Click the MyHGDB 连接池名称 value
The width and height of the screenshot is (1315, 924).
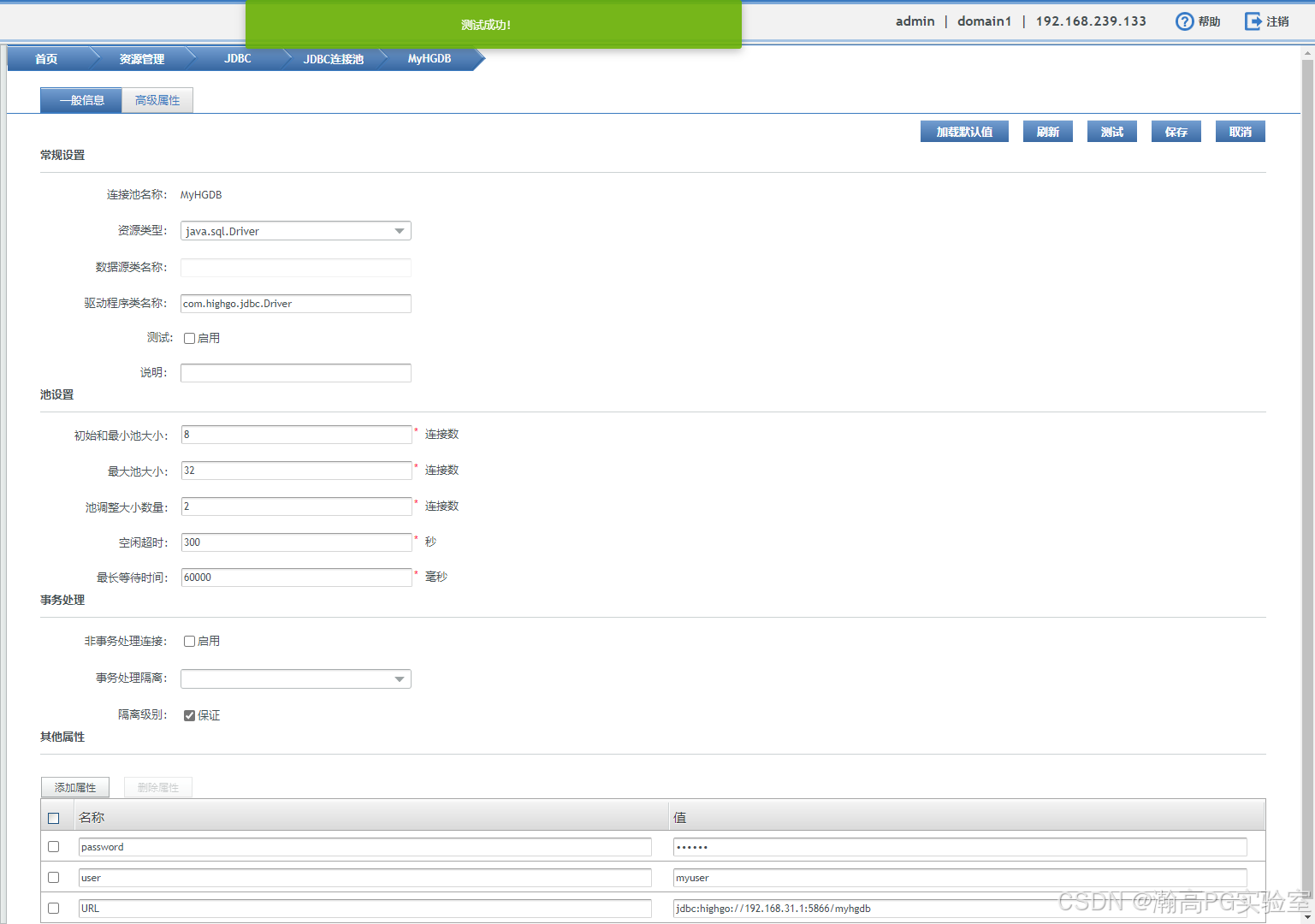pos(201,195)
